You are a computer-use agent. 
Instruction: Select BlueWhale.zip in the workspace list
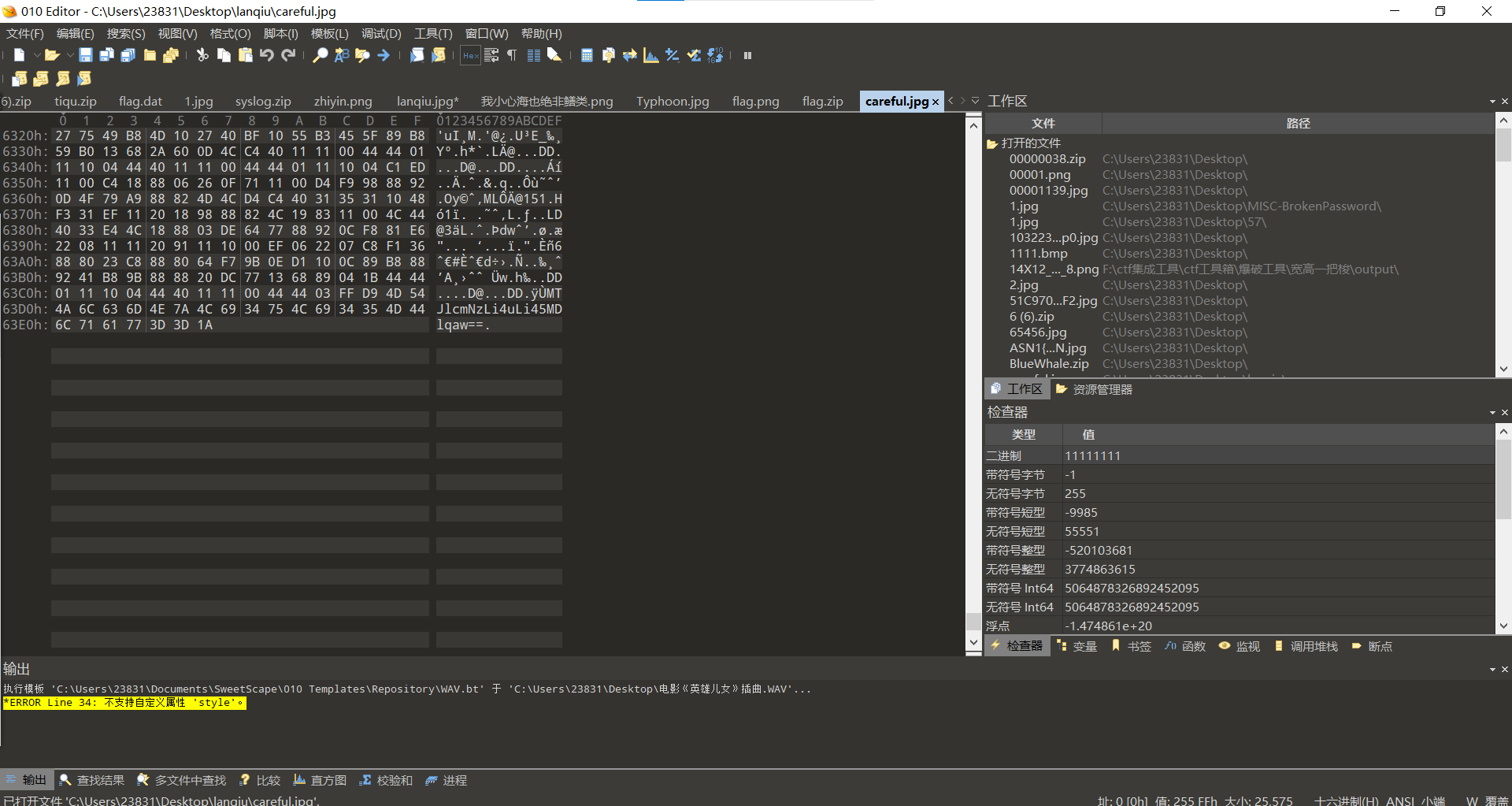click(x=1049, y=364)
